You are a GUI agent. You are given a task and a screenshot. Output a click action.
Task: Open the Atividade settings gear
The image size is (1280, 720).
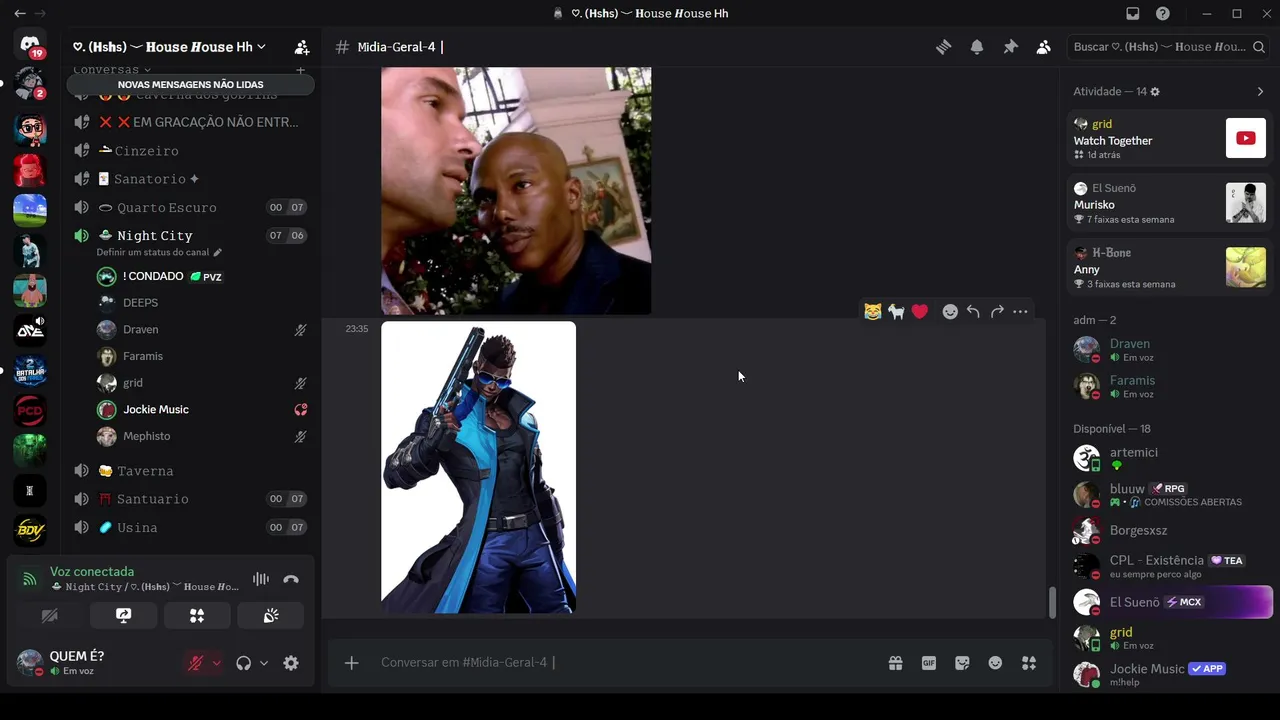coord(1155,92)
